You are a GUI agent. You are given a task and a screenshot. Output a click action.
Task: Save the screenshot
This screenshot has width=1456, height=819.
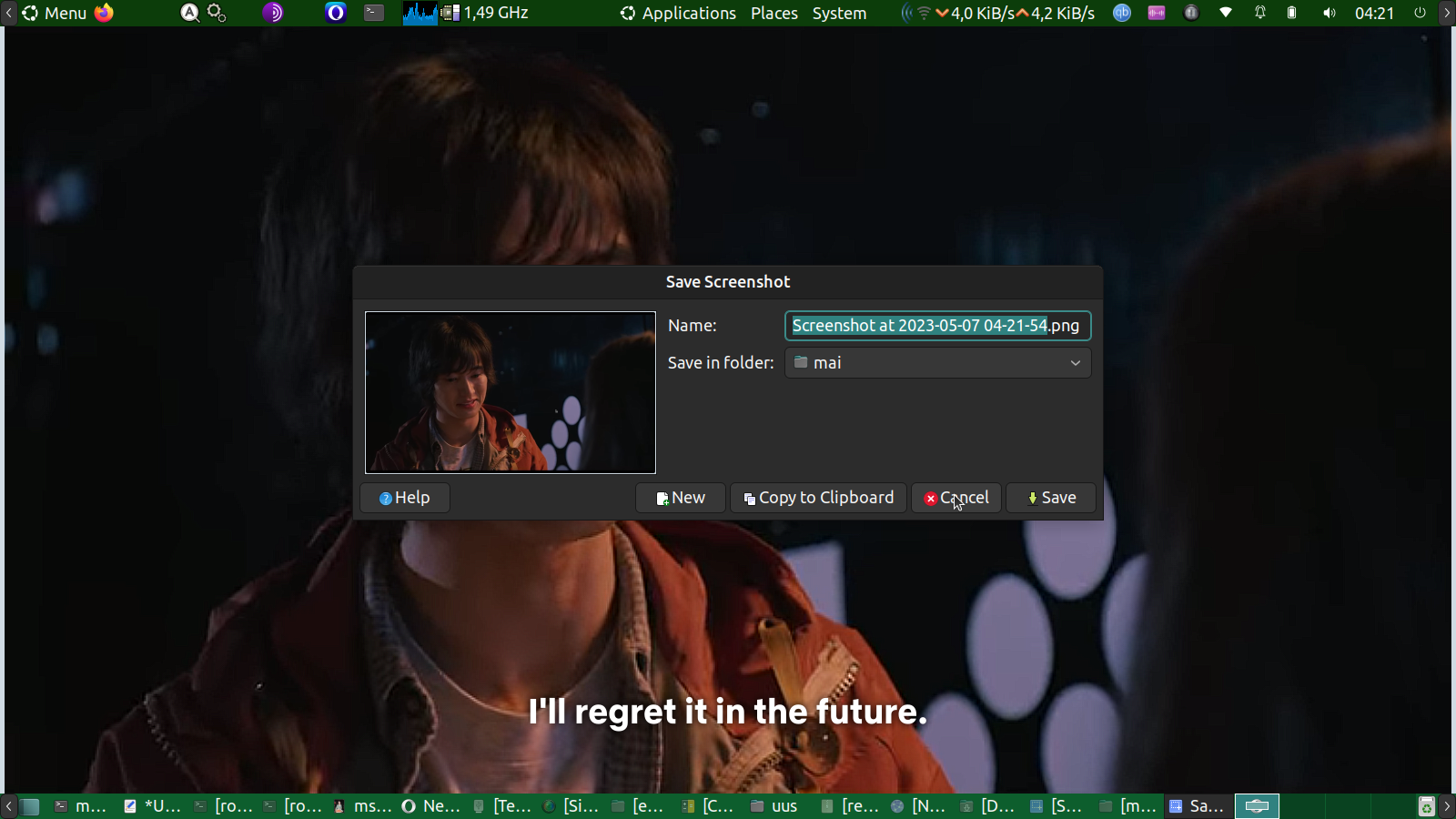pos(1051,498)
